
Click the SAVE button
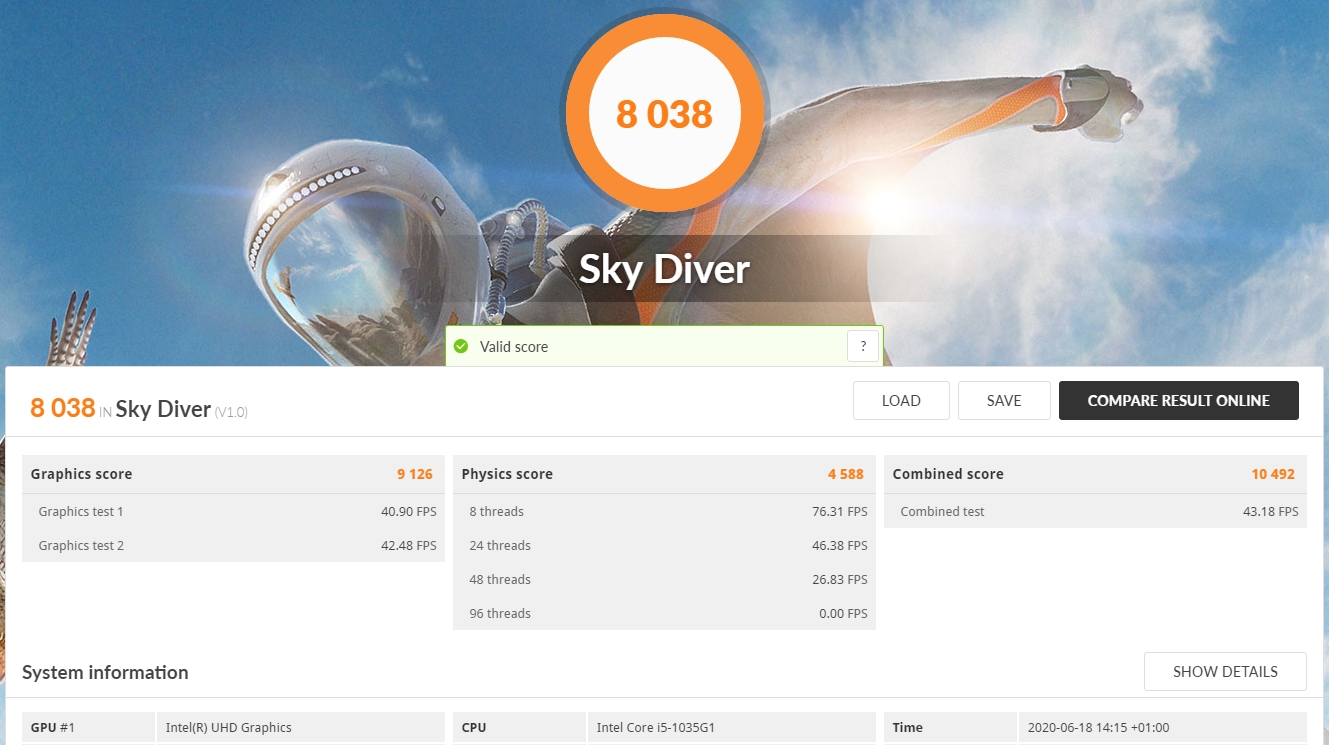pyautogui.click(x=1004, y=401)
